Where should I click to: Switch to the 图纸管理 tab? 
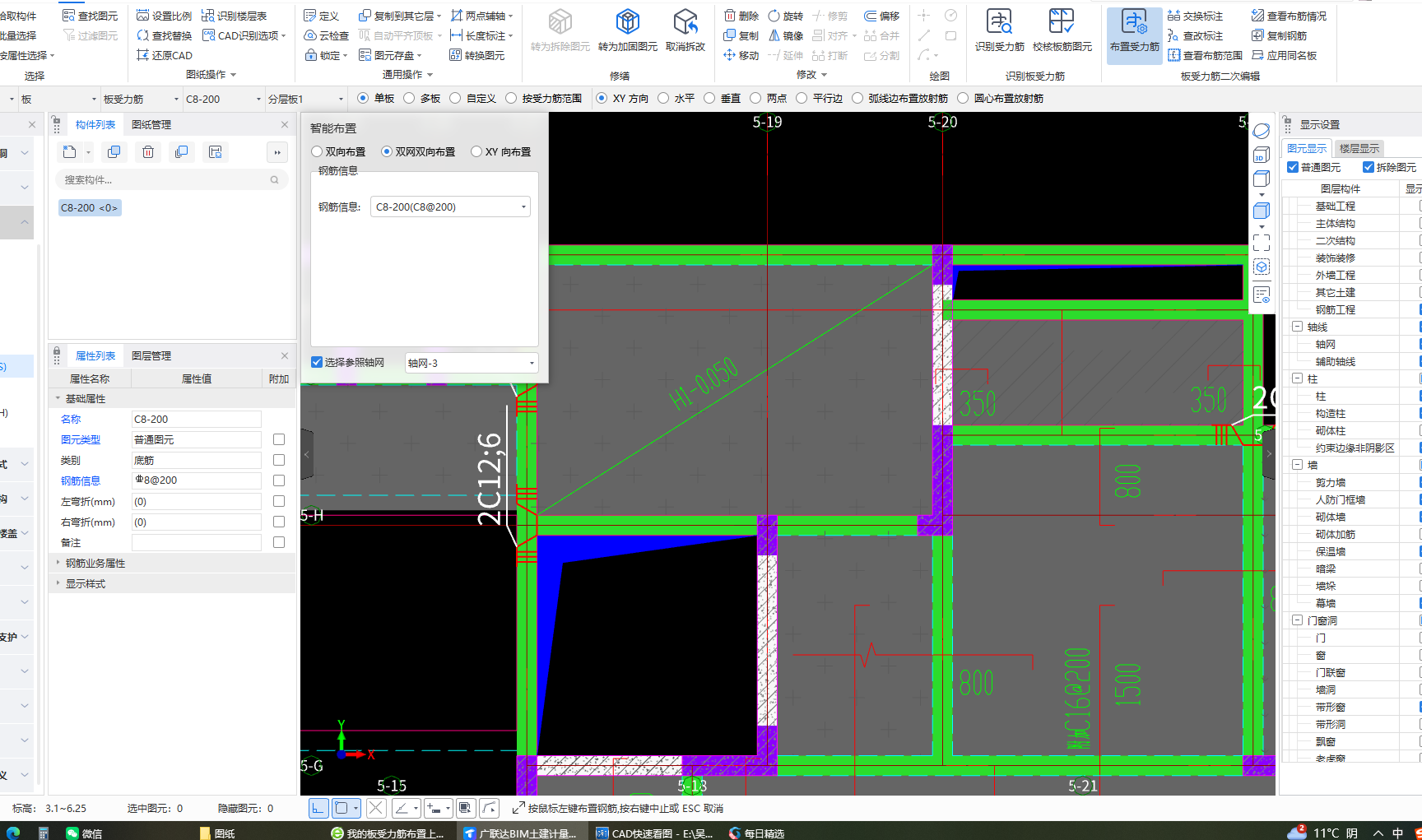pos(151,125)
